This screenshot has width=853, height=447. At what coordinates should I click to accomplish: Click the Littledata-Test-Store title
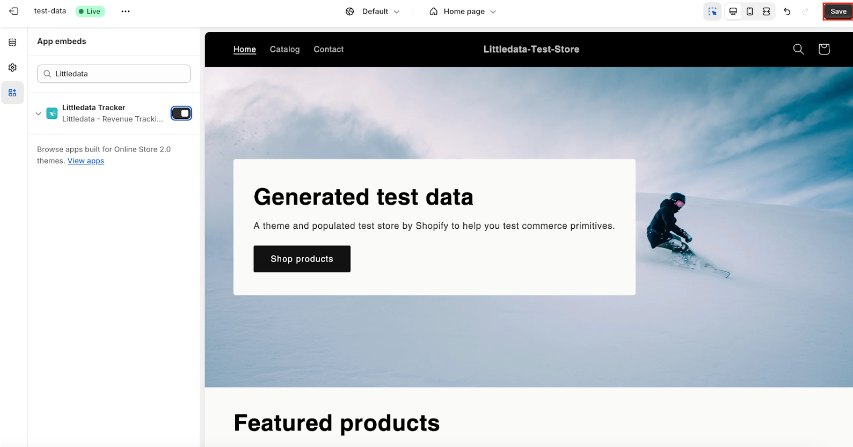point(531,49)
